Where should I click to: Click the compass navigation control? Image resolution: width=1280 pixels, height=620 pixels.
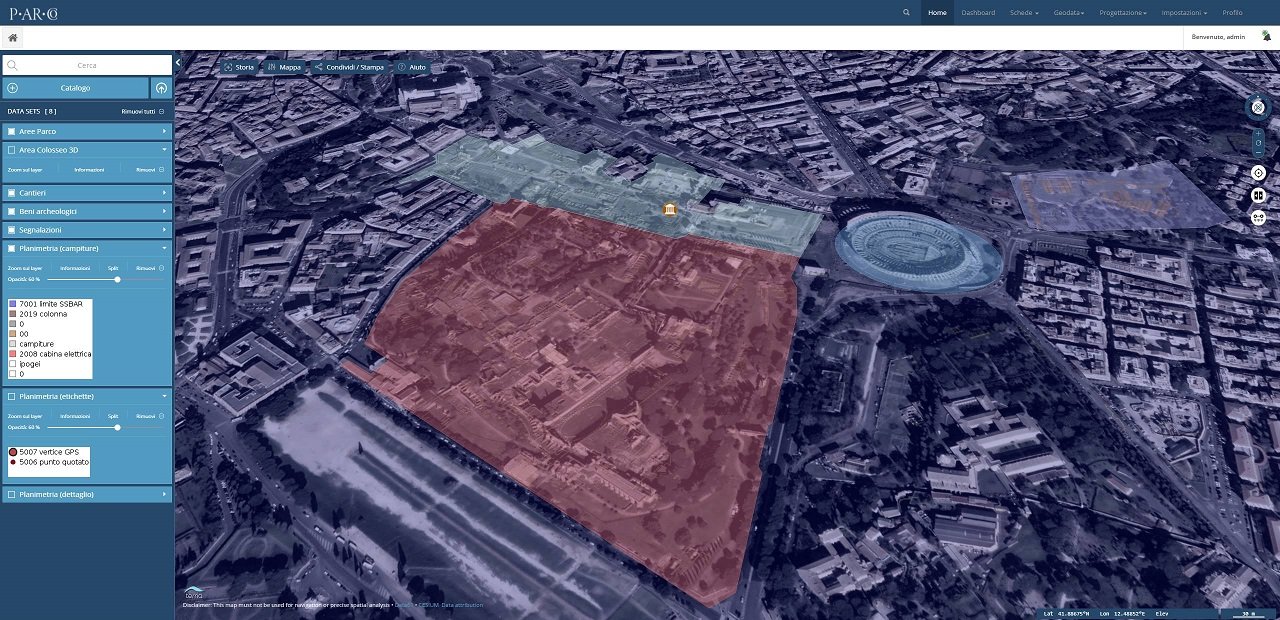pyautogui.click(x=1258, y=107)
